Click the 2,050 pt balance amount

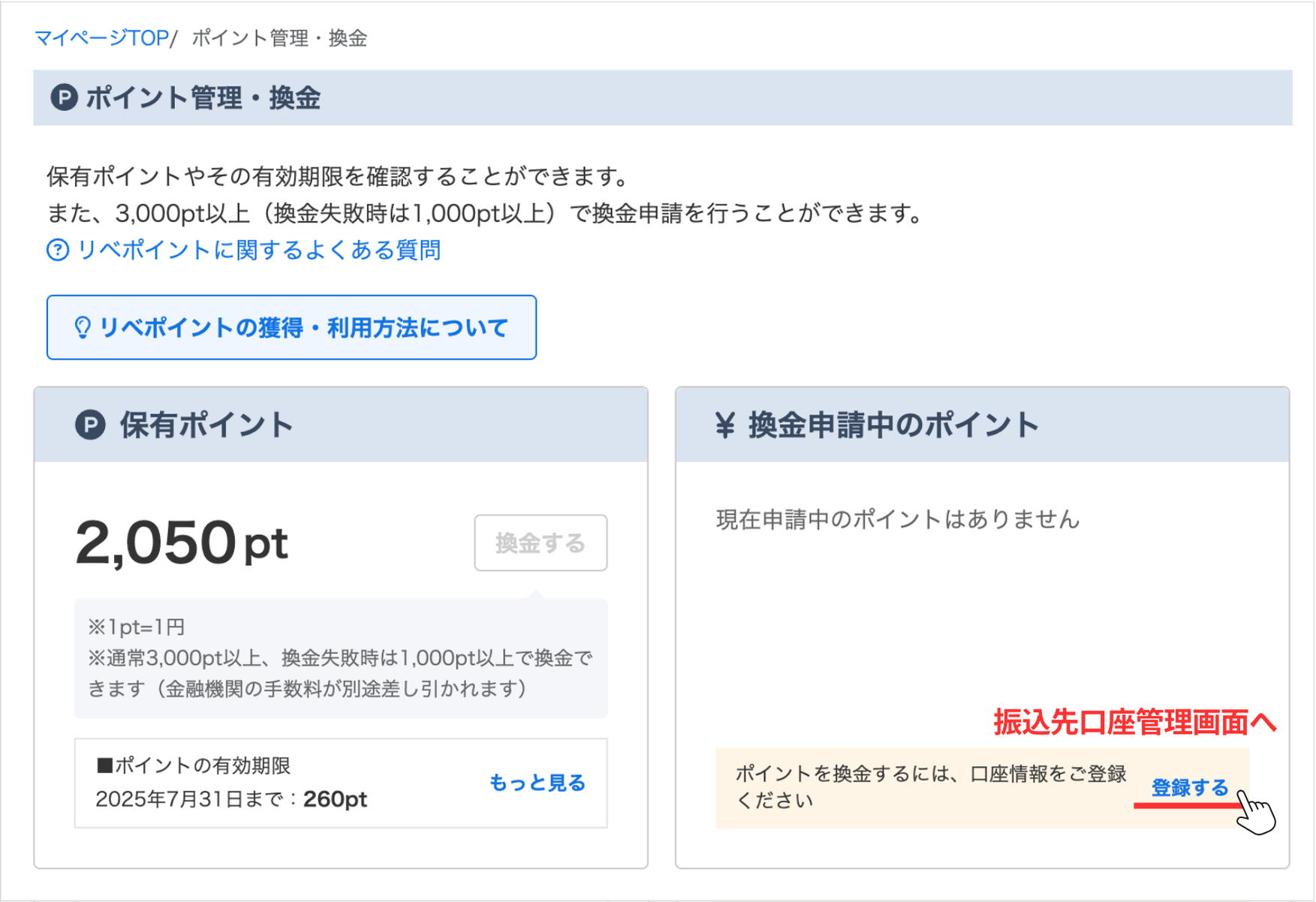tap(181, 542)
